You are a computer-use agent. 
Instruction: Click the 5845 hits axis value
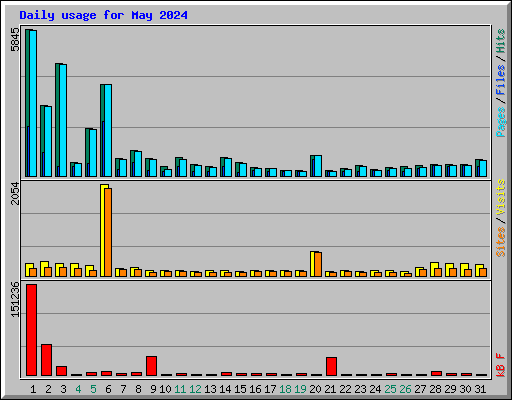[15, 40]
